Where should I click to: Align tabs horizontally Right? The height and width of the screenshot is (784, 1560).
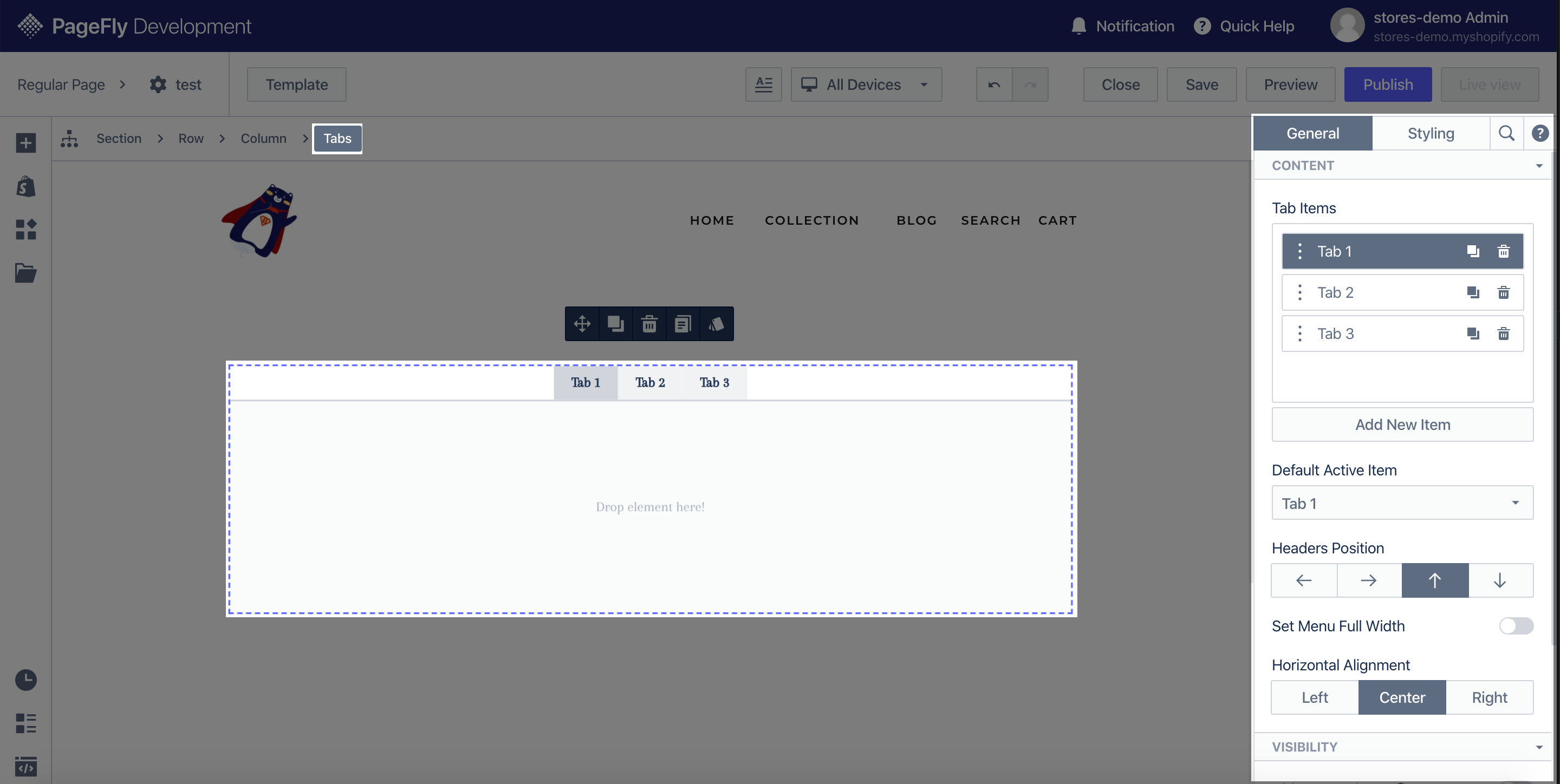pyautogui.click(x=1489, y=697)
